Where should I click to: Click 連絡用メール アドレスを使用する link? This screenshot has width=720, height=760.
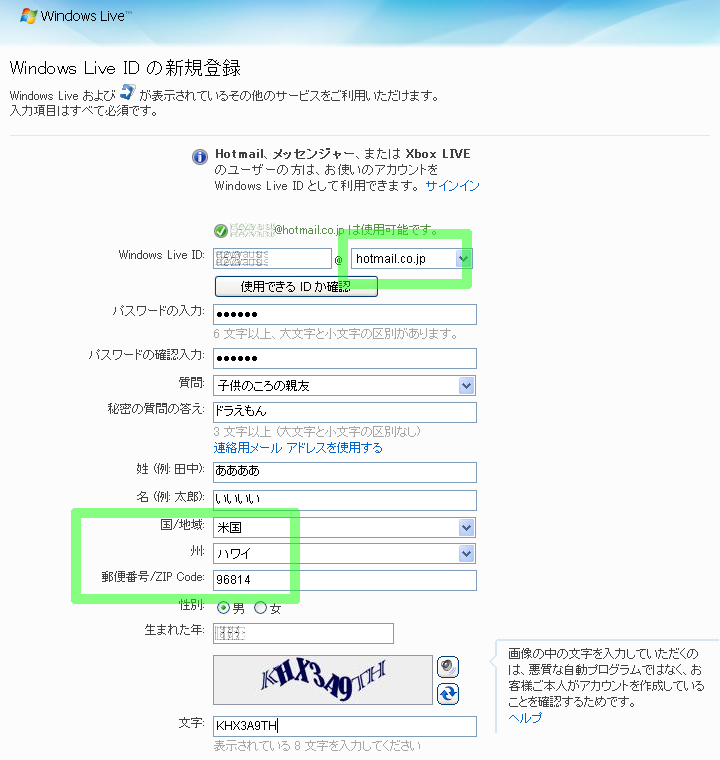[x=298, y=448]
